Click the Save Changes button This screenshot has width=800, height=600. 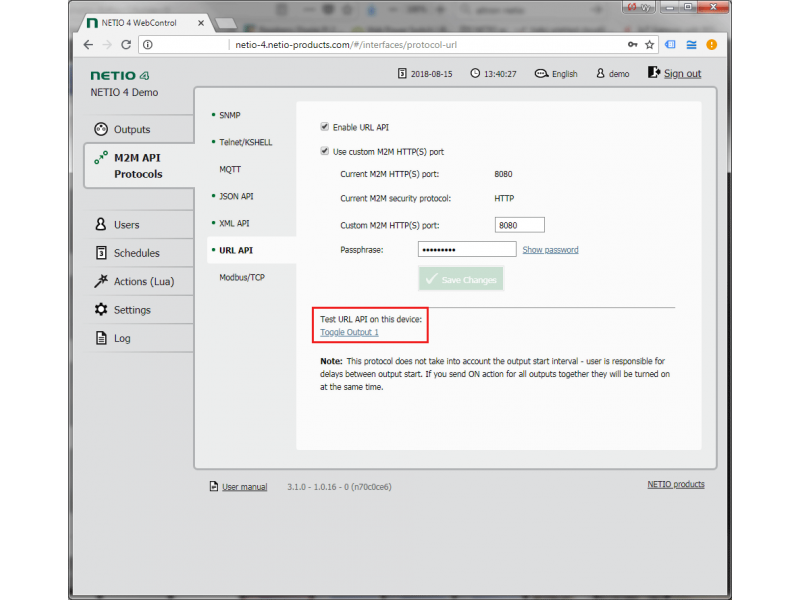(x=461, y=279)
